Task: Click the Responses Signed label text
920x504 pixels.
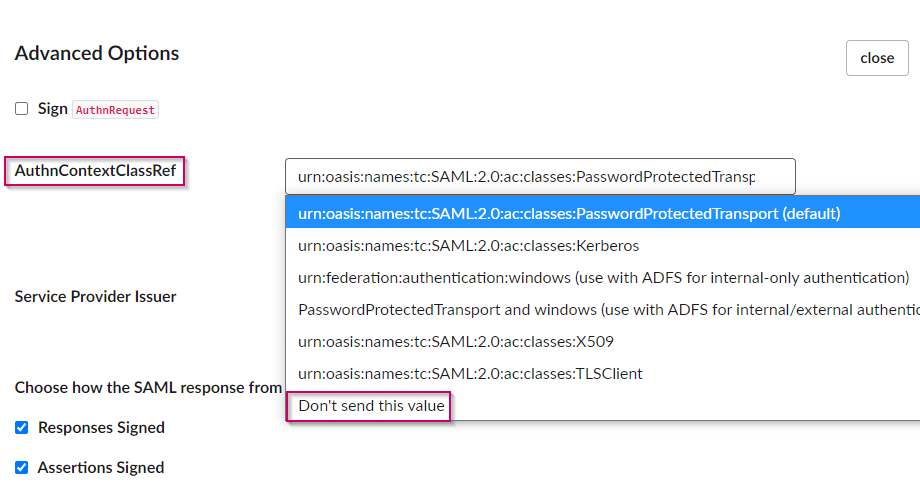Action: pyautogui.click(x=101, y=428)
